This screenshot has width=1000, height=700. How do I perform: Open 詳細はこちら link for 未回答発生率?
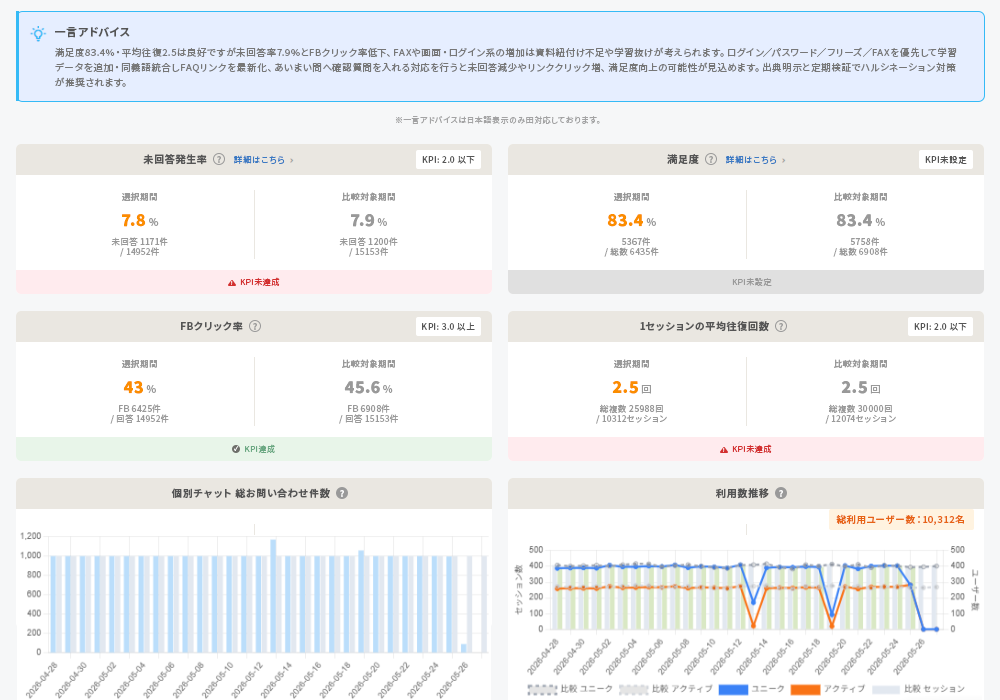click(259, 160)
